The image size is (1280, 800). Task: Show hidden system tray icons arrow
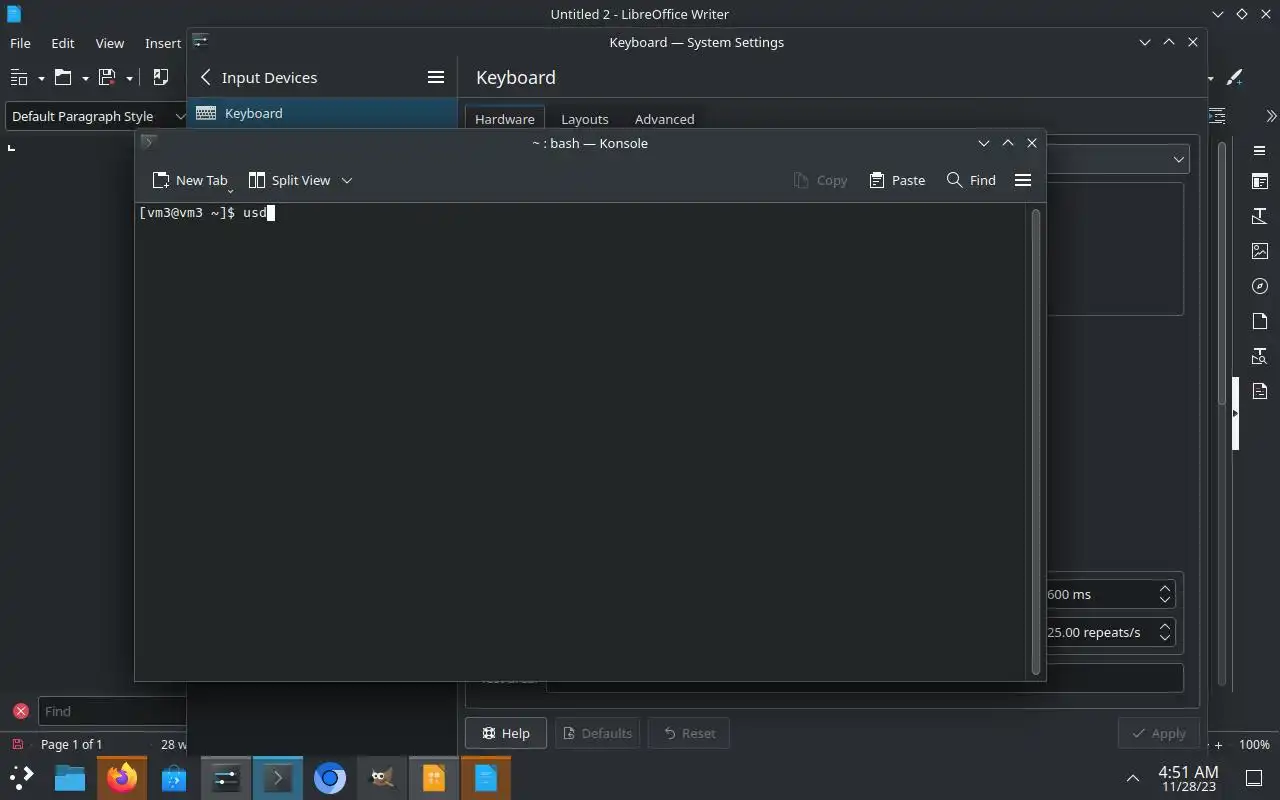pyautogui.click(x=1132, y=778)
